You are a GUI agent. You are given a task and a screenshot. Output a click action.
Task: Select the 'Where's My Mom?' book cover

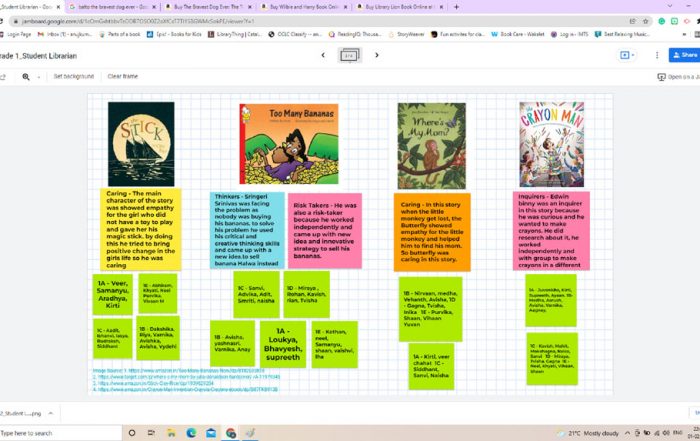pyautogui.click(x=432, y=146)
